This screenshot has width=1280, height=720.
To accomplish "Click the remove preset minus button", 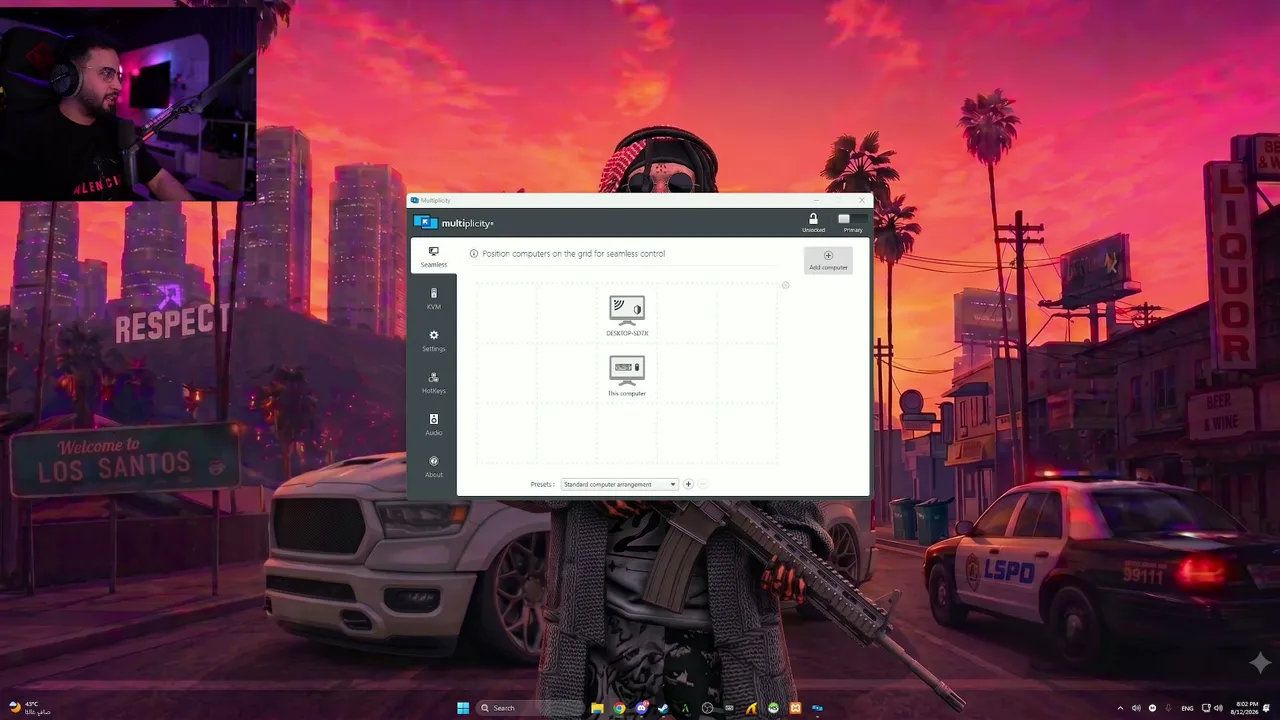I will pos(703,484).
